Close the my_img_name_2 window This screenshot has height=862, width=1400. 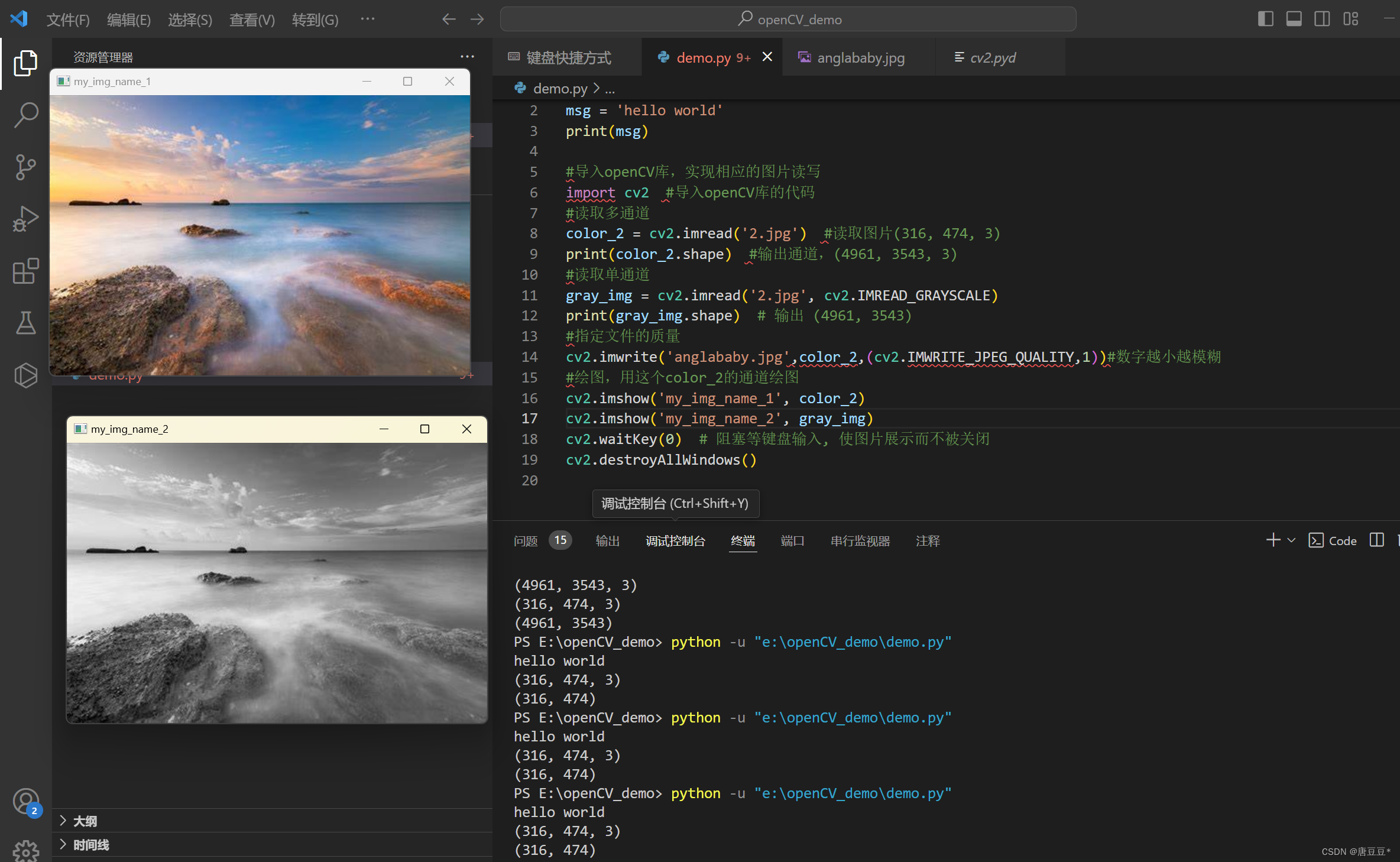click(466, 429)
